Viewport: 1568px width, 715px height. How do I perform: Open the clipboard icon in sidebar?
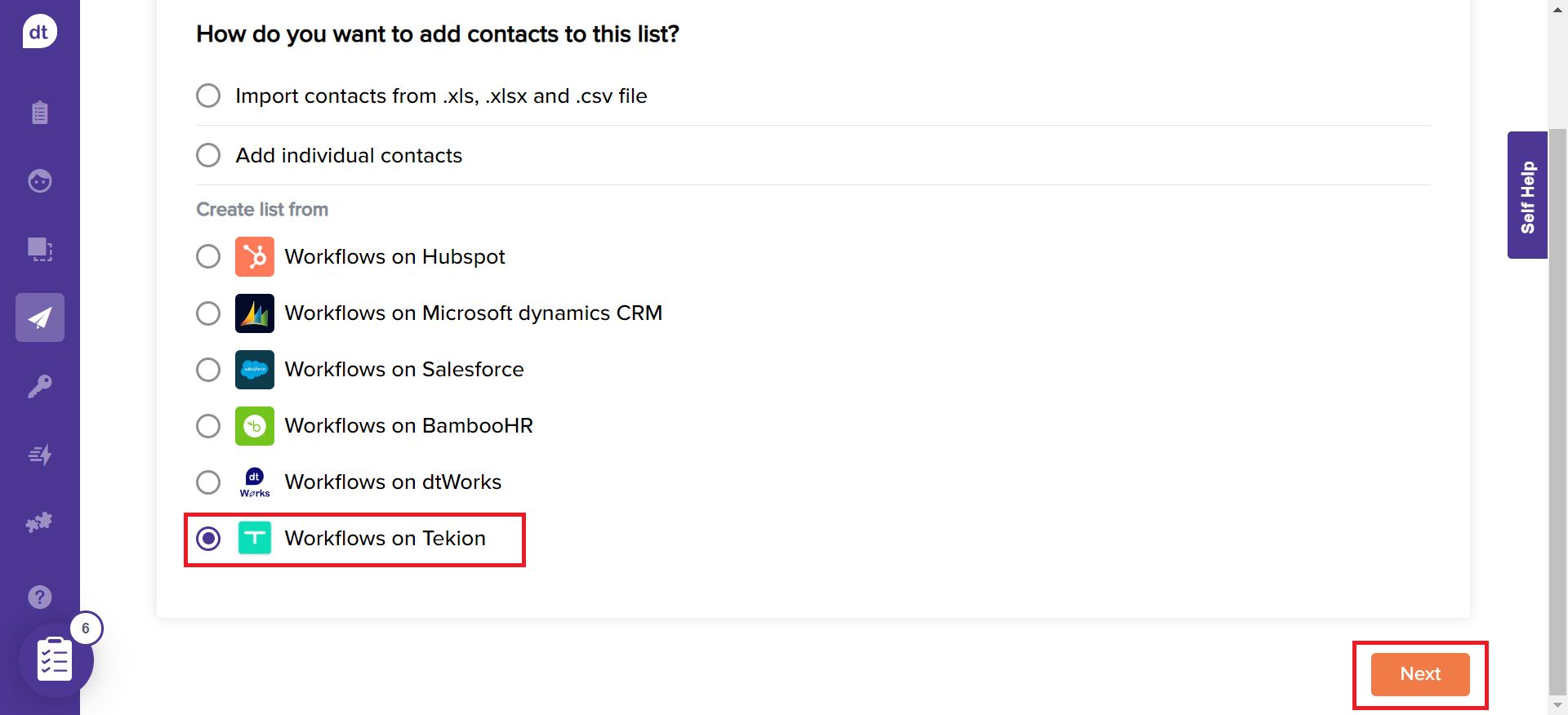point(39,112)
